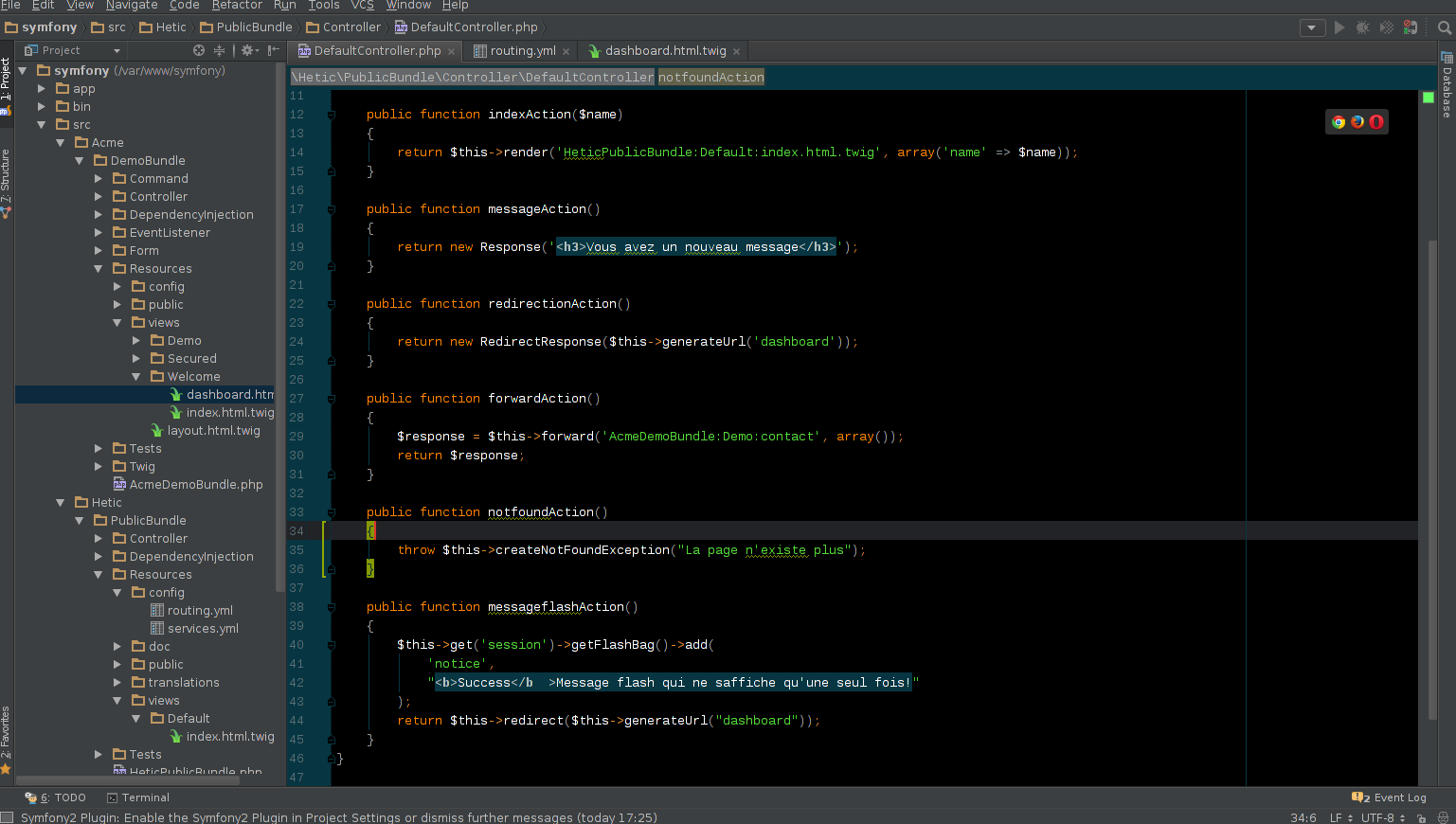
Task: Click the hide Project panel icon
Action: 273,50
